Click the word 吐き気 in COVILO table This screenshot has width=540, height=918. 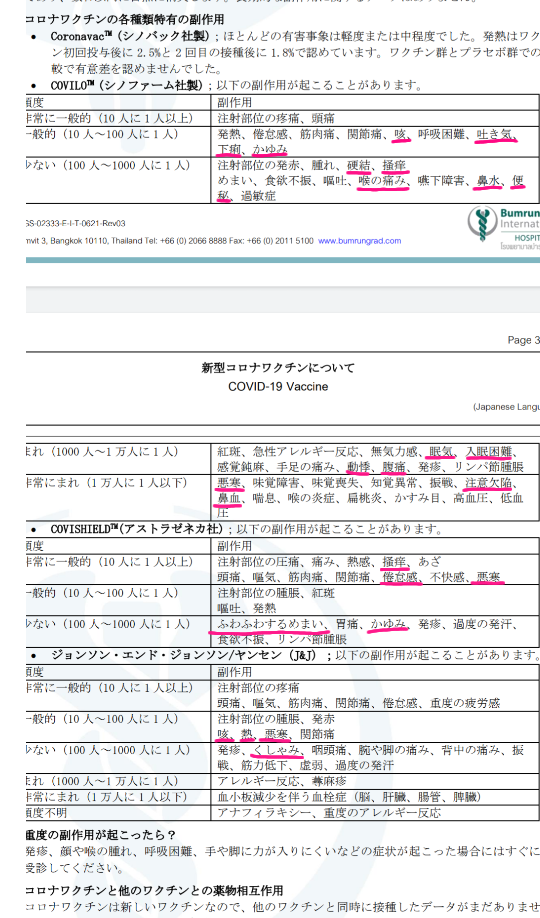(494, 134)
